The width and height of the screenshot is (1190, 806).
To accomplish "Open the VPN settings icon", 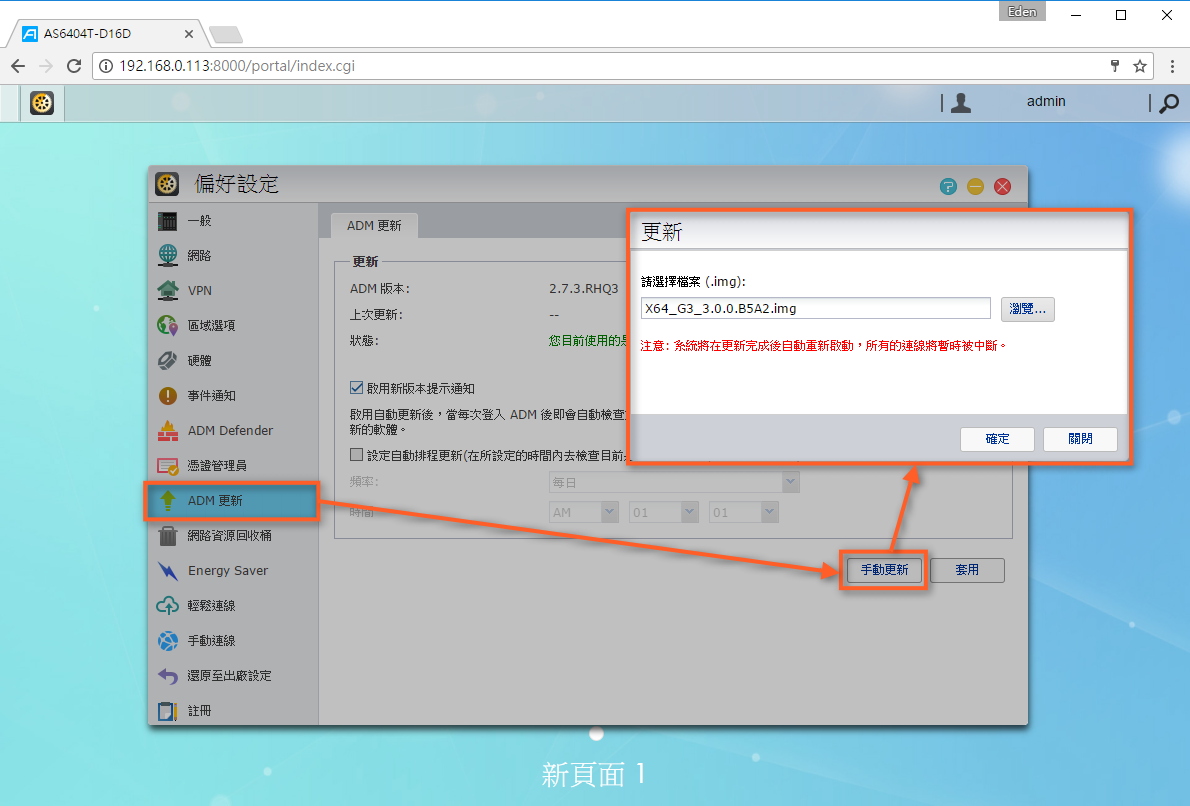I will 168,291.
